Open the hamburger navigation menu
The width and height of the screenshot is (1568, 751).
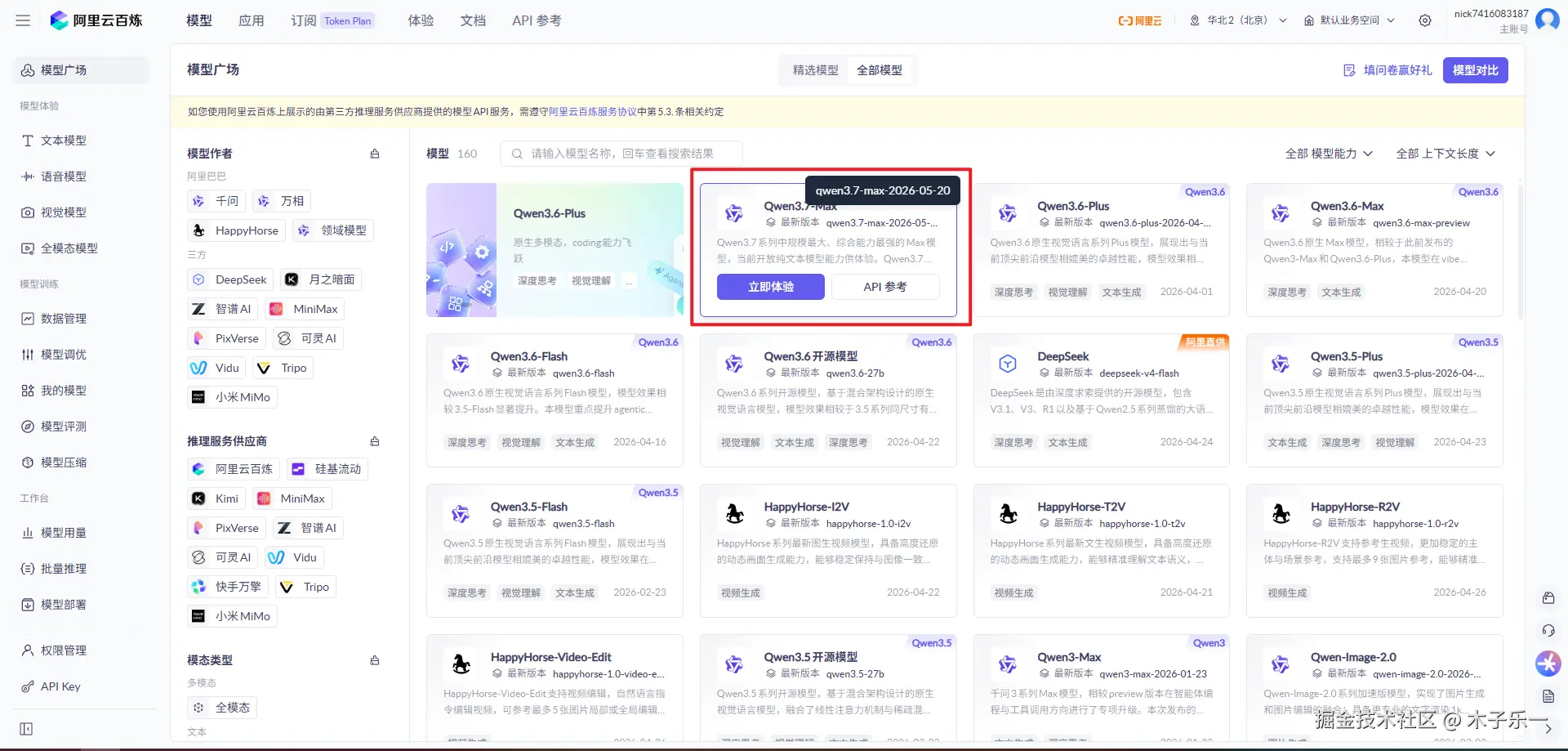tap(23, 20)
